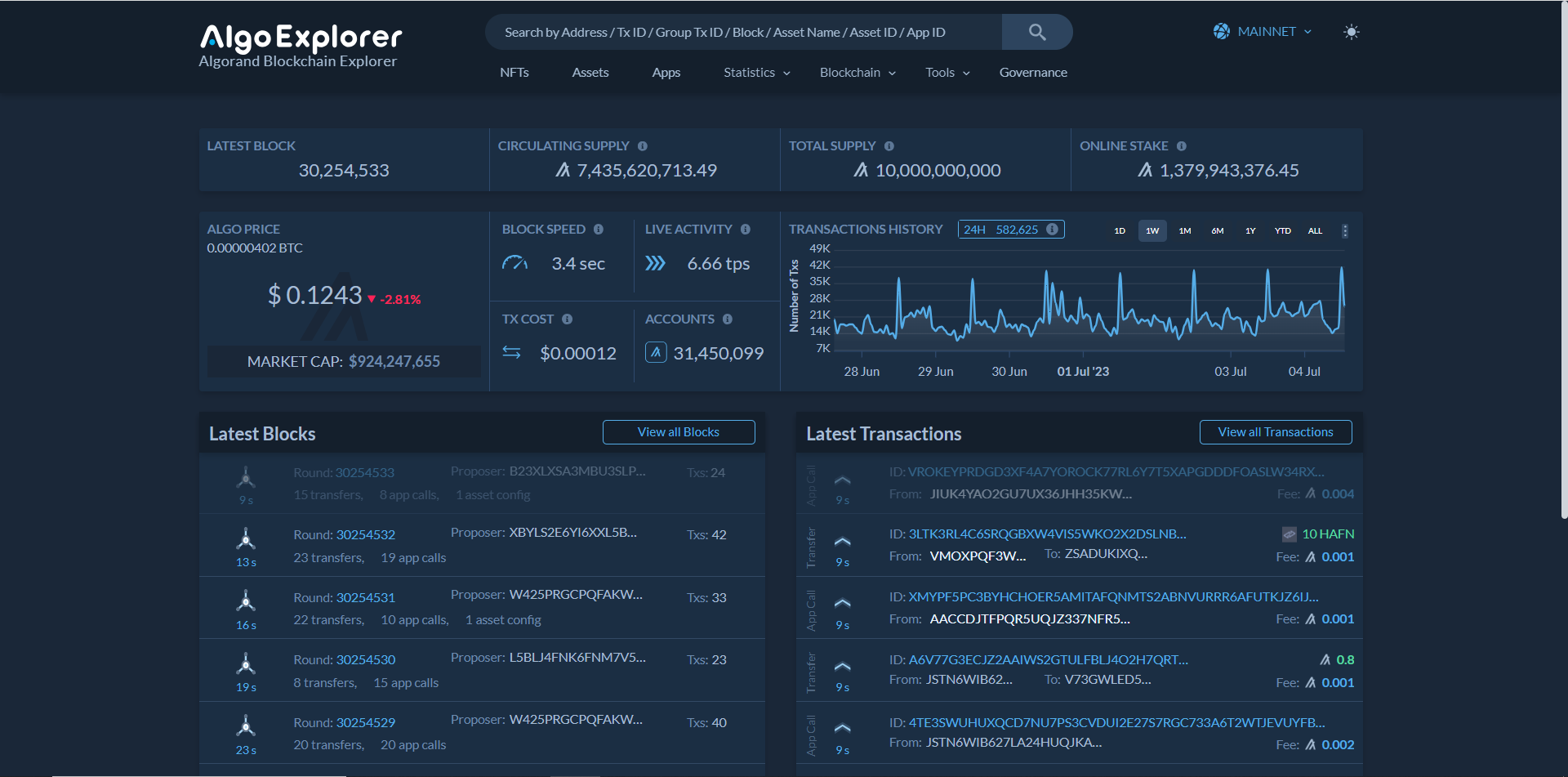Viewport: 1568px width, 777px height.
Task: Click caret icon on 4TE3SWUH transaction
Action: (843, 728)
